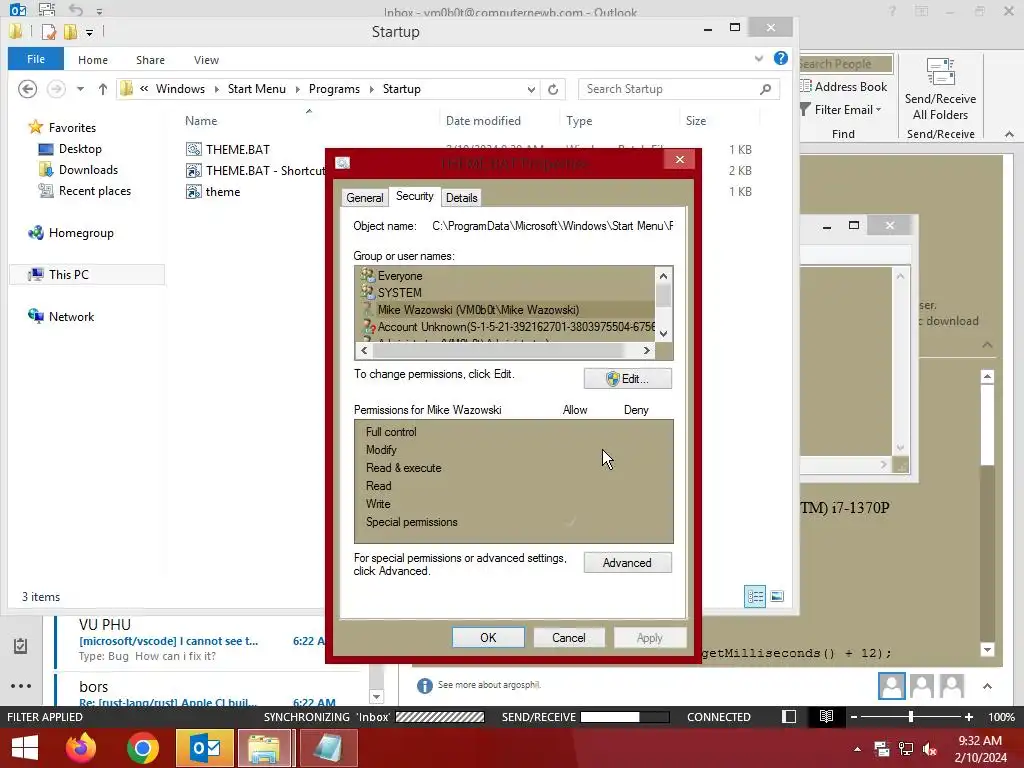Click muted volume tray icon
This screenshot has width=1024, height=768.
(930, 749)
